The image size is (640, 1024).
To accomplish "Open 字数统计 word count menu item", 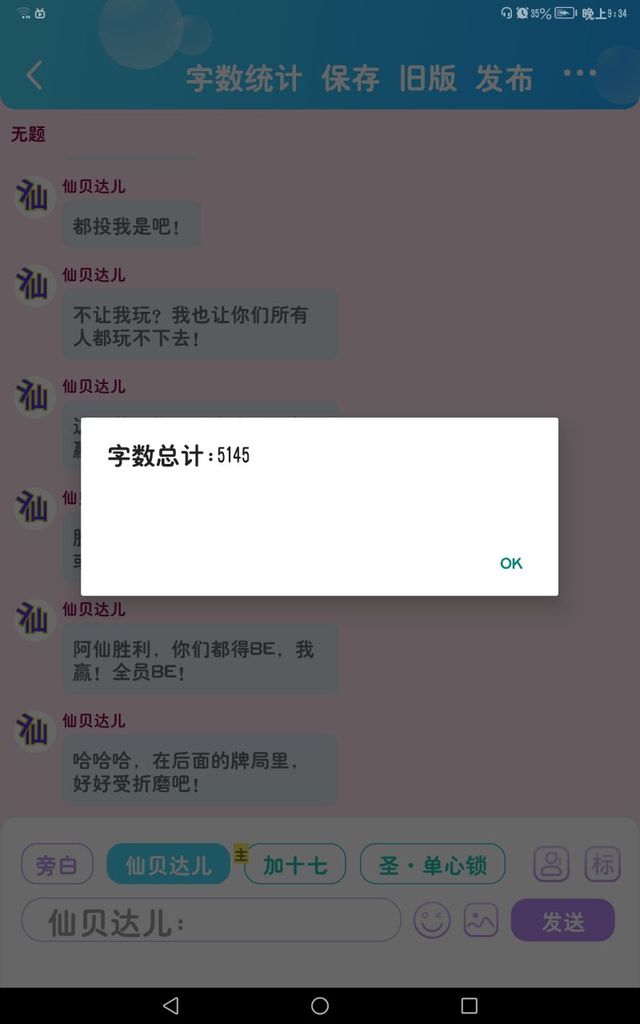I will click(244, 79).
